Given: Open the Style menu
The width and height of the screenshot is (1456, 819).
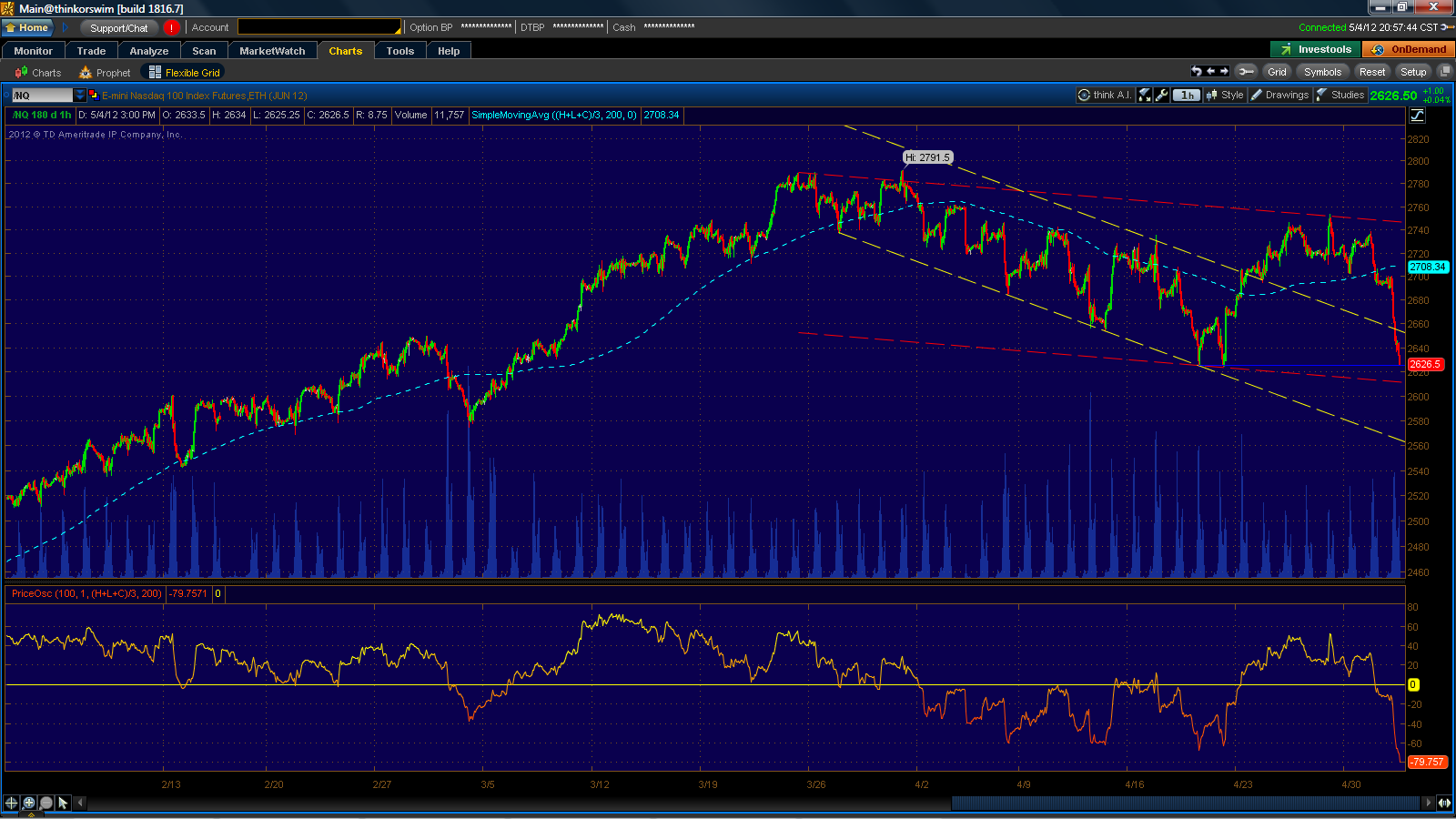Looking at the screenshot, I should click(x=1225, y=95).
